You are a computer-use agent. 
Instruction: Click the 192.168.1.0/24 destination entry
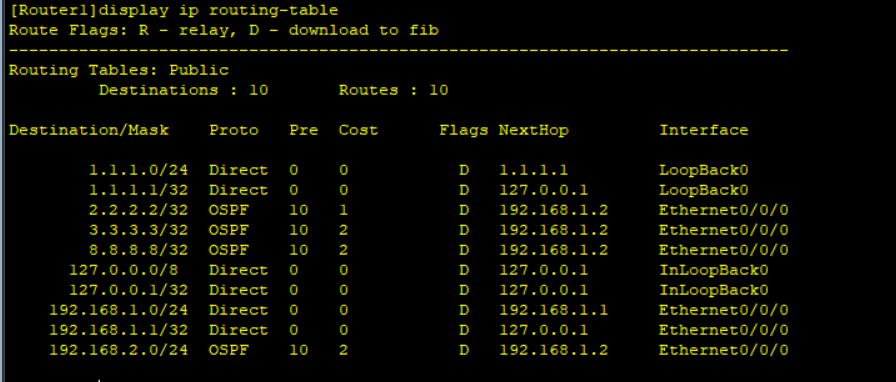[119, 310]
